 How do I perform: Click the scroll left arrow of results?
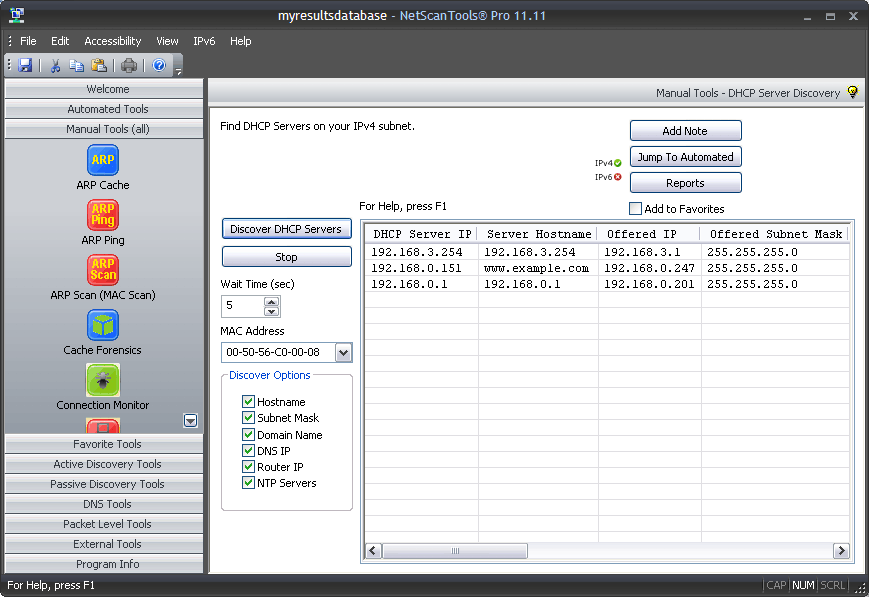(373, 550)
